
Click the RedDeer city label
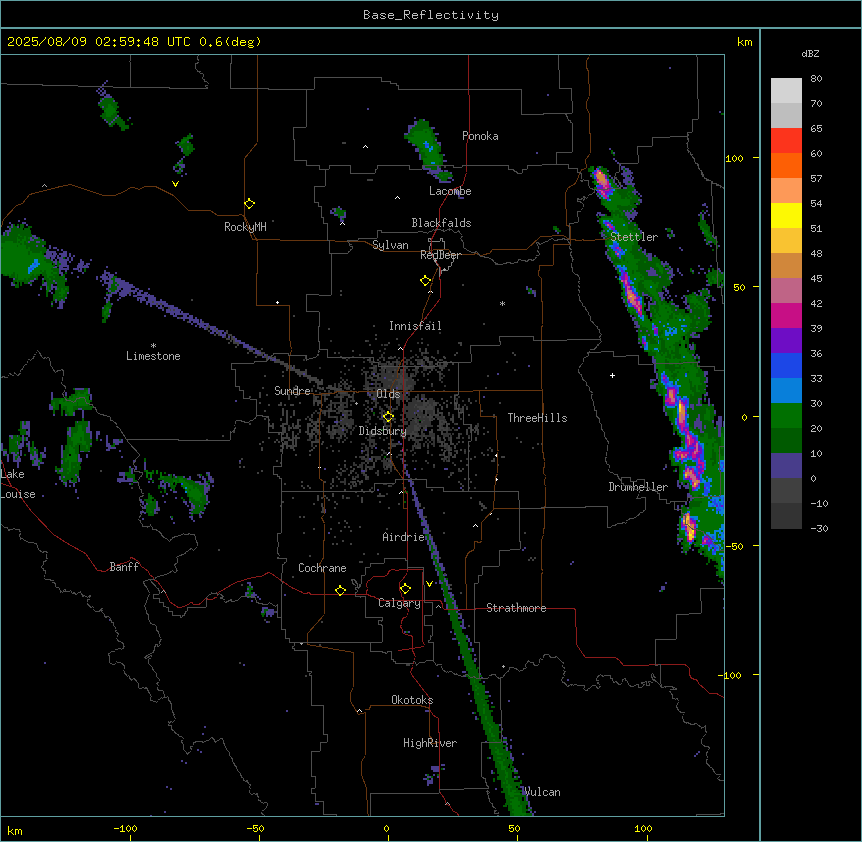440,255
